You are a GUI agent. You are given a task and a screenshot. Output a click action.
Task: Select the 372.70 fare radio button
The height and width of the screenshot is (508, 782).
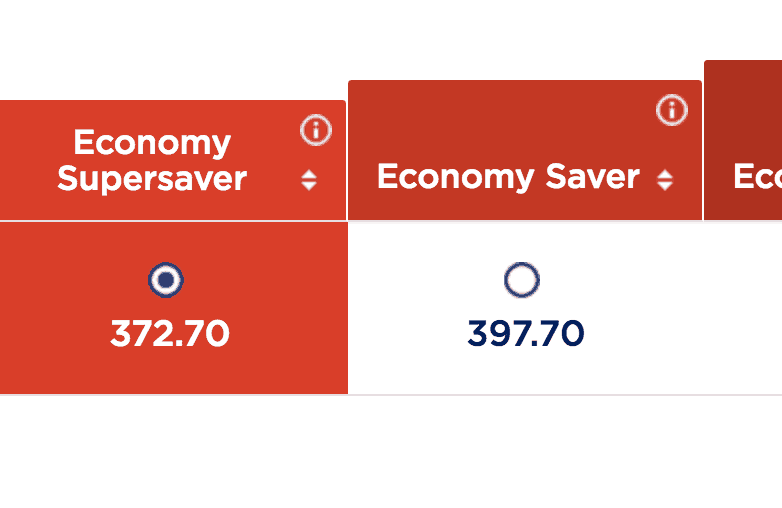166,280
